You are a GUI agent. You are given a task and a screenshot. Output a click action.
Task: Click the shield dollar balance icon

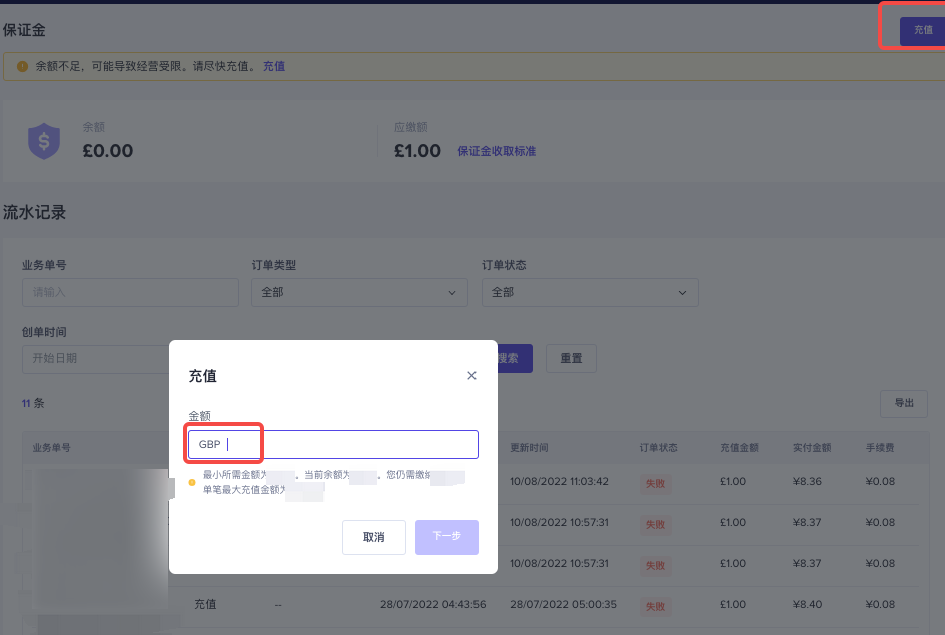tap(44, 141)
